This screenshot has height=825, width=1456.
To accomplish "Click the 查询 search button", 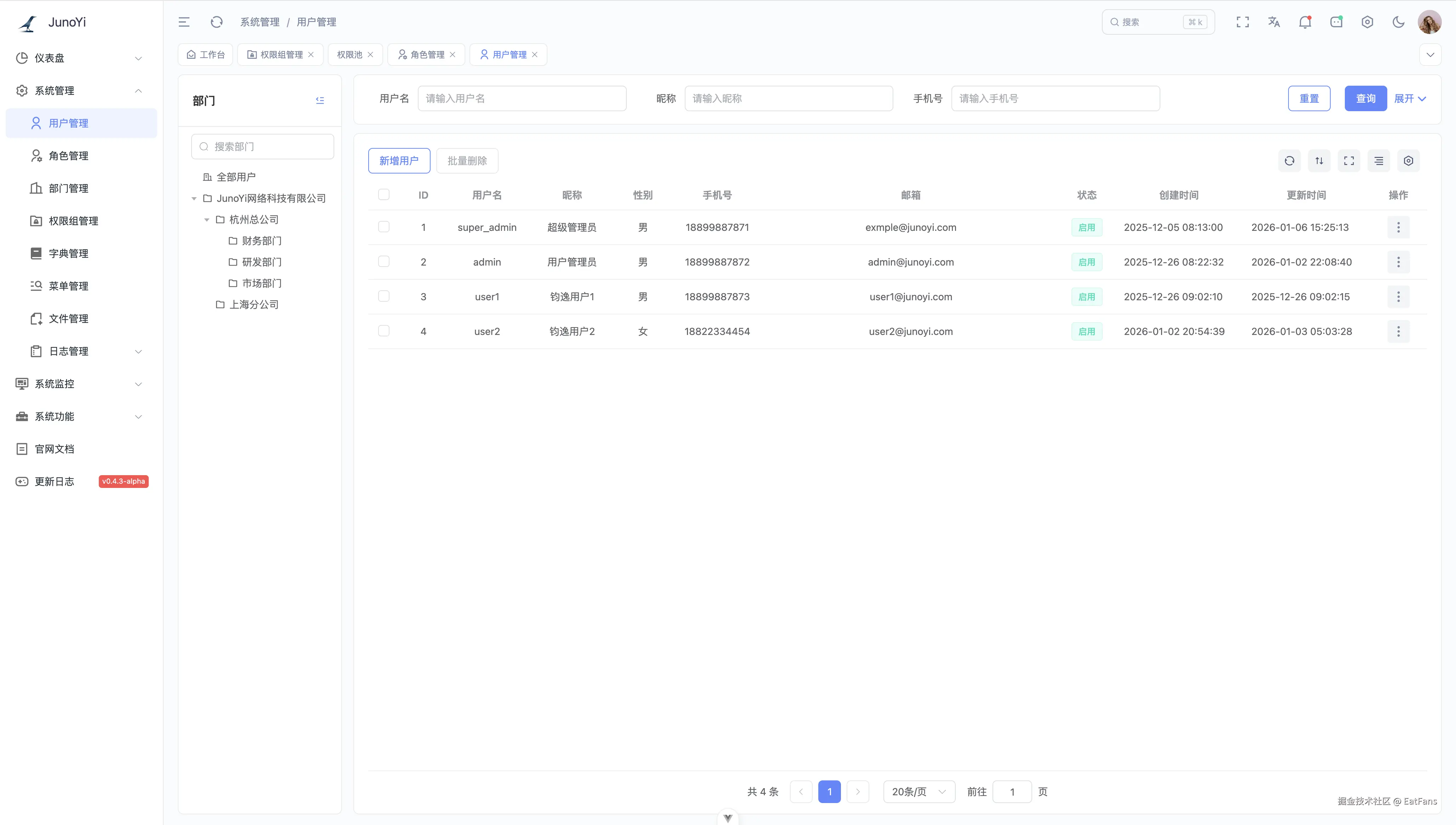I will [x=1365, y=98].
